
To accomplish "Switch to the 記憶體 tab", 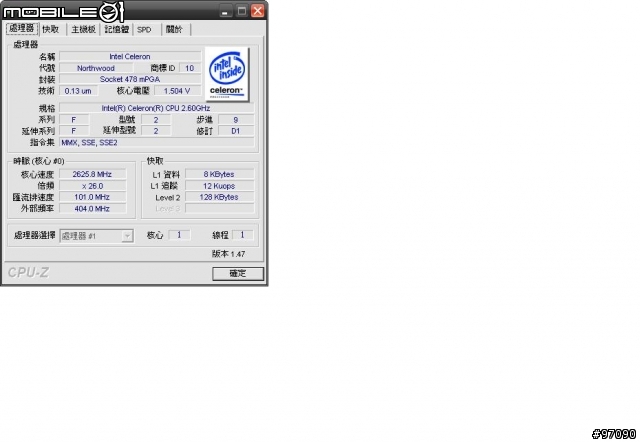I will click(x=116, y=29).
